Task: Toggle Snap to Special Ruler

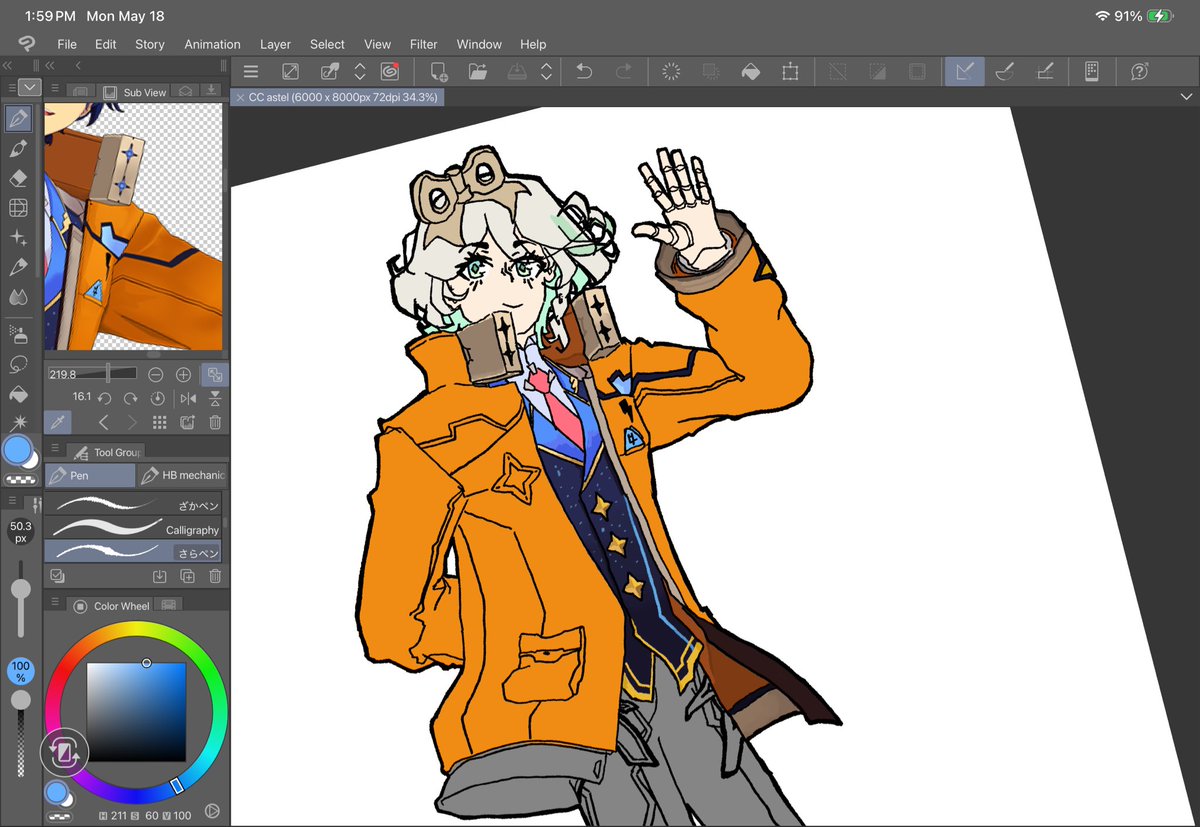Action: point(1005,71)
